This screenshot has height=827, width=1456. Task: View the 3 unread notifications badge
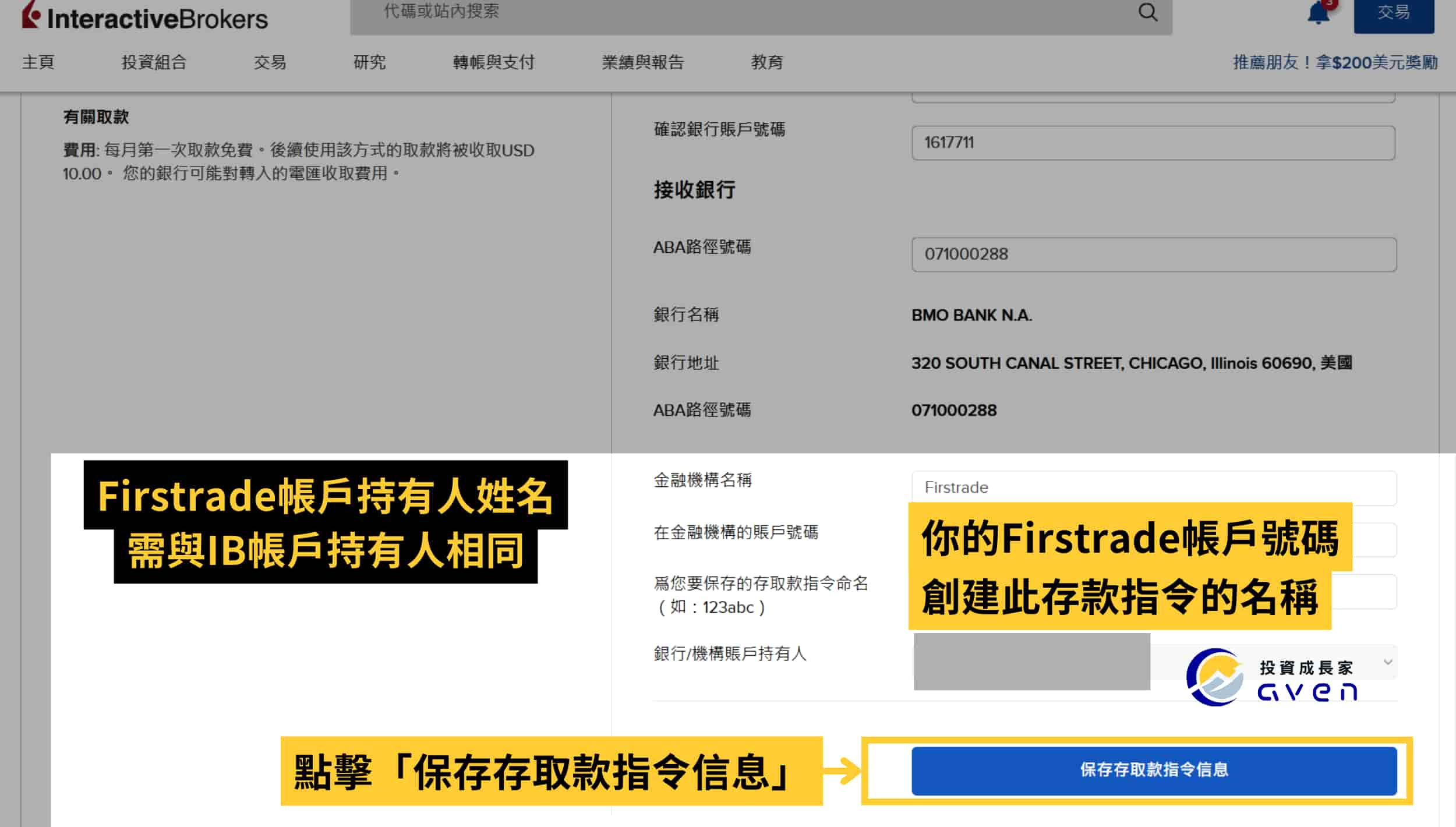pos(1333,5)
